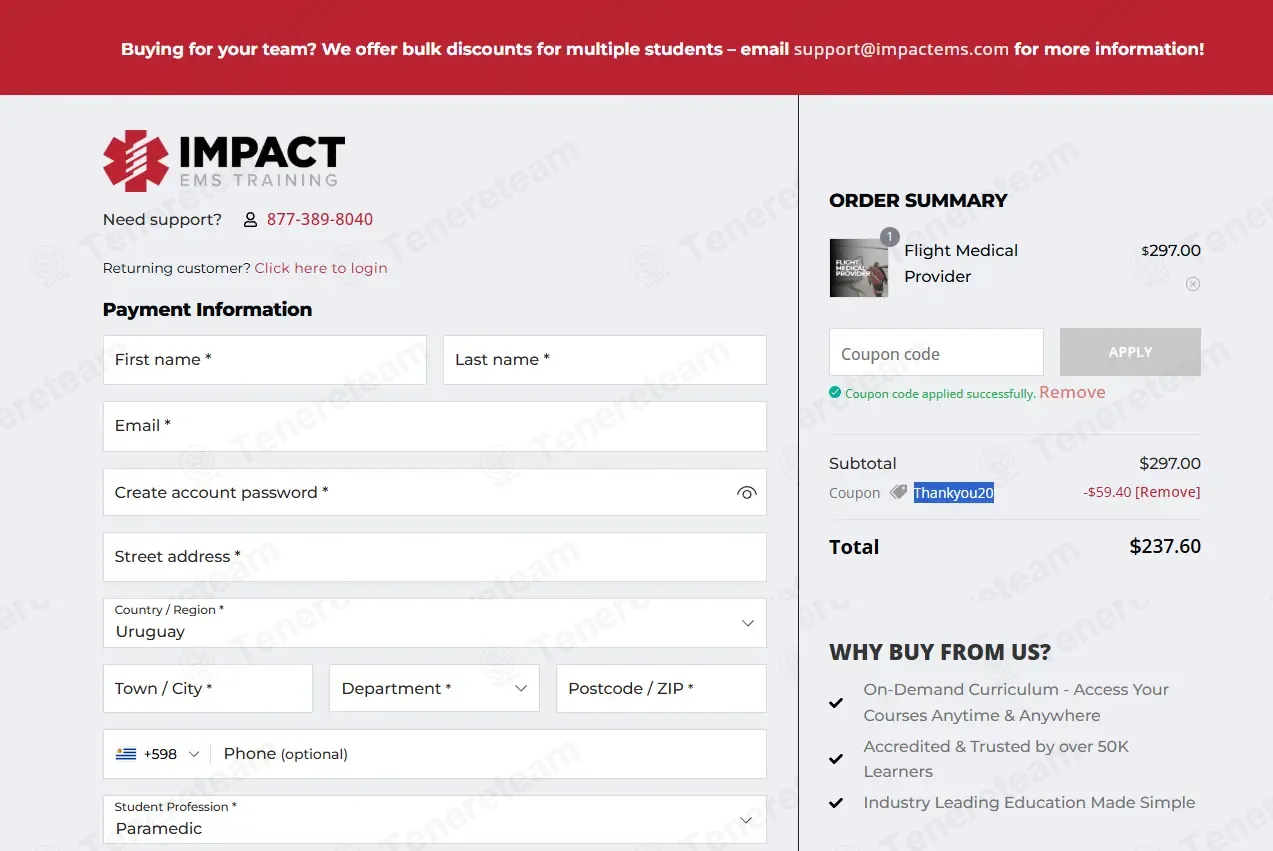1273x851 pixels.
Task: Click the pink Remove link under coupon field
Action: pos(1072,392)
